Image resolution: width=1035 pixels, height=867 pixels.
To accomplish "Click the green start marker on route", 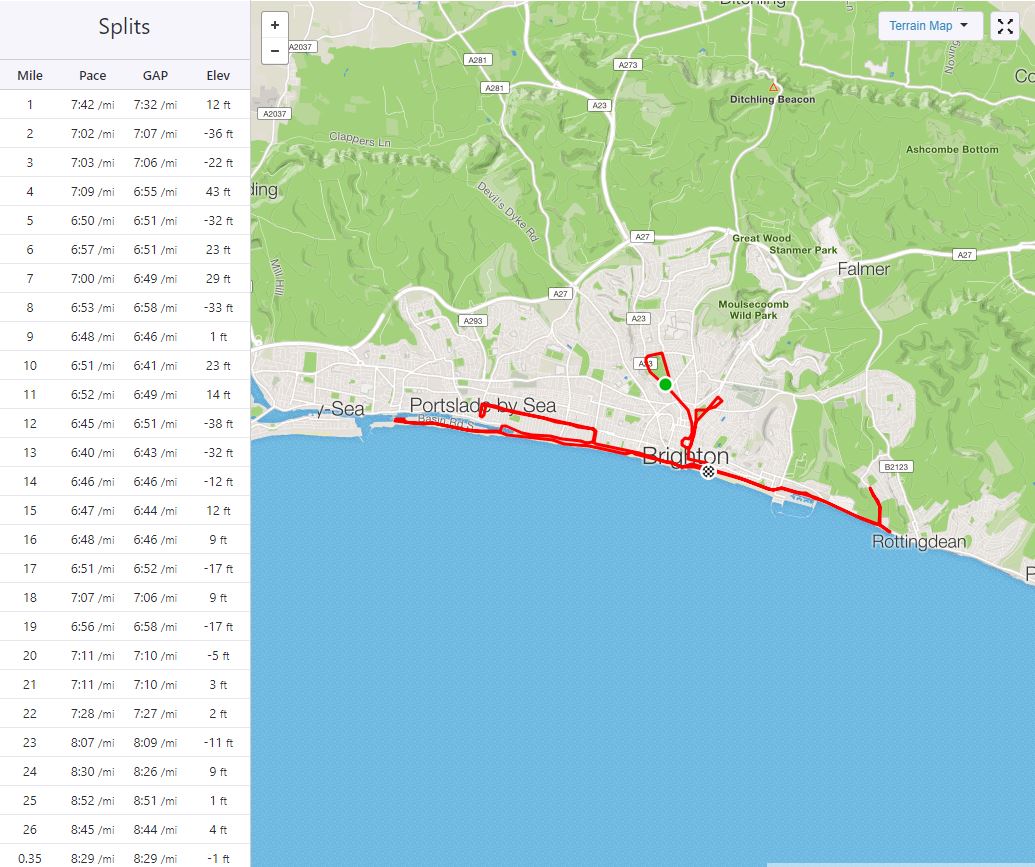I will click(x=665, y=384).
